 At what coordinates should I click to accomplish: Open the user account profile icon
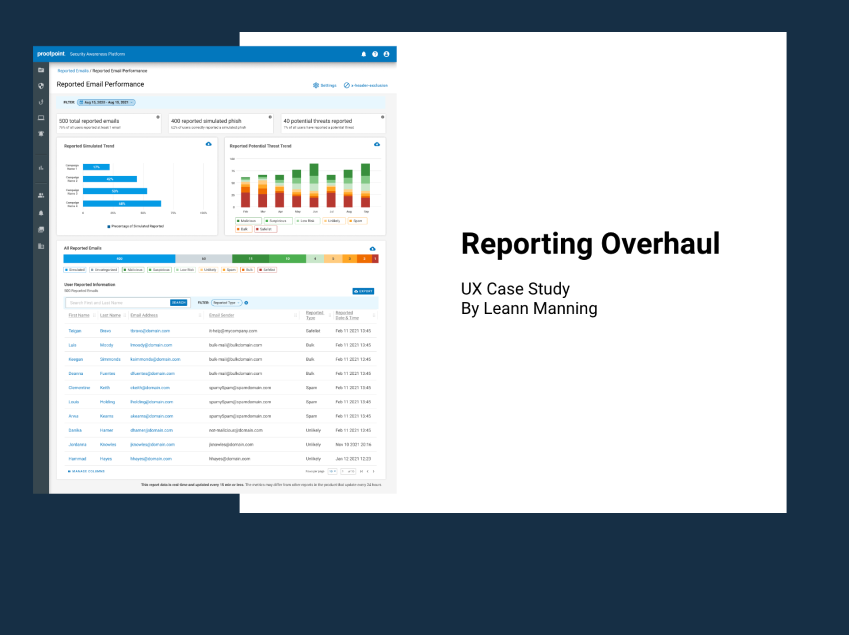pos(387,54)
